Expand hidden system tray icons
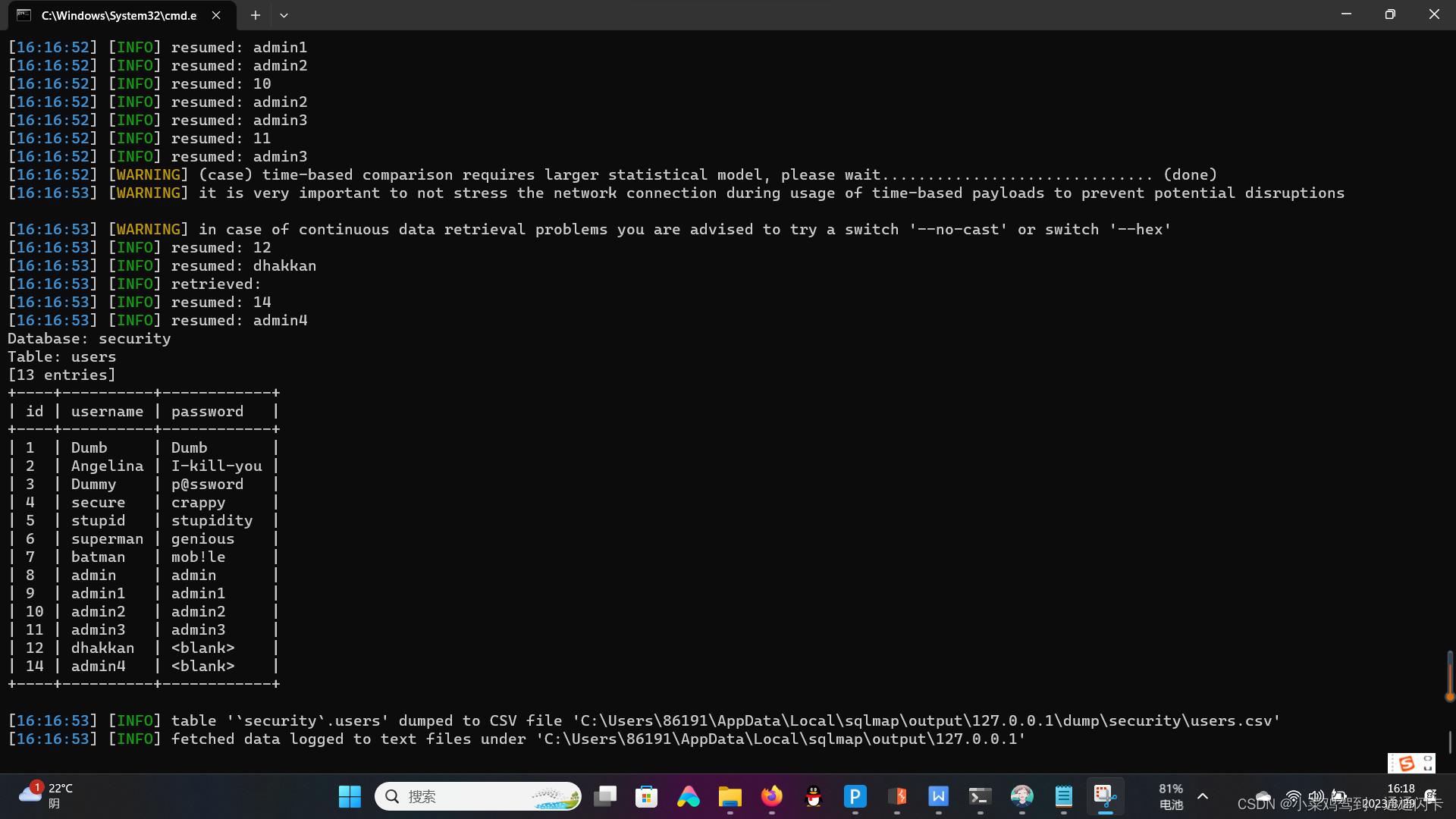Viewport: 1456px width, 819px height. (1203, 796)
